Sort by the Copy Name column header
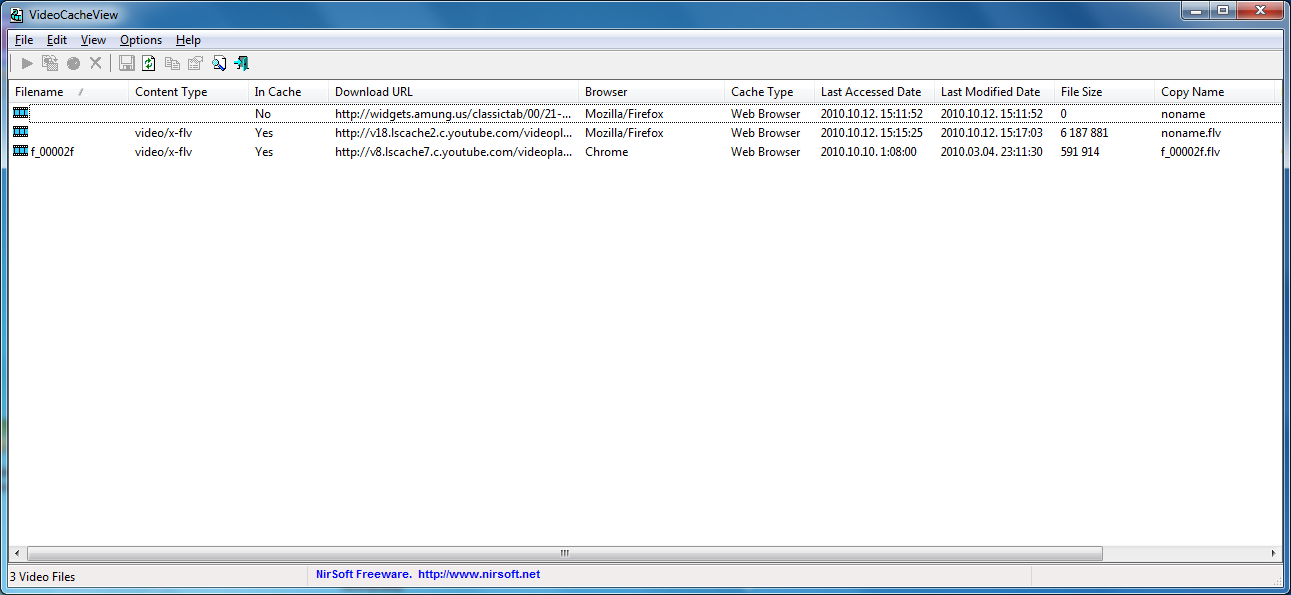This screenshot has height=595, width=1291. pos(1214,92)
